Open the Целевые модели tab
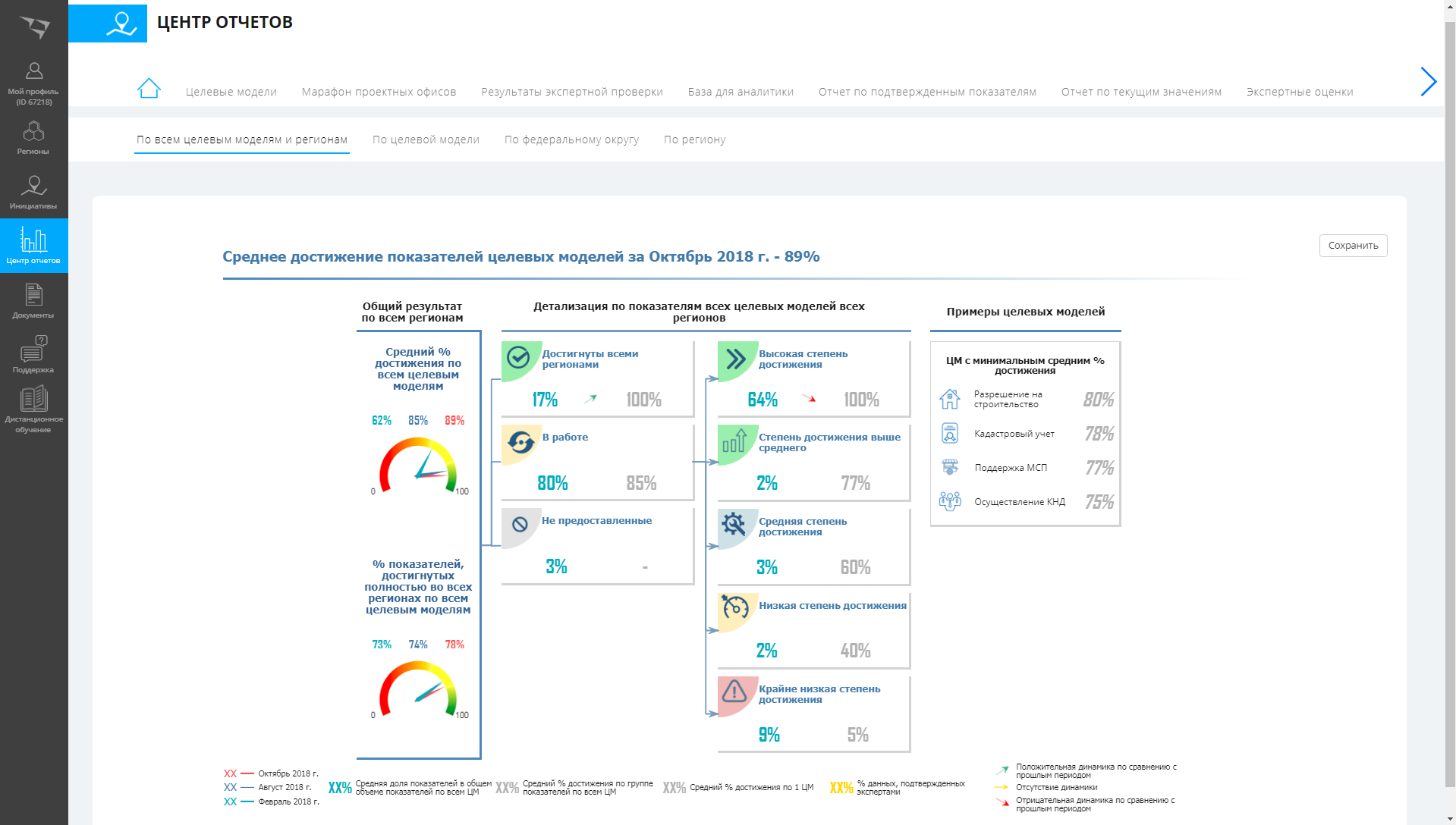The image size is (1456, 825). pos(231,92)
